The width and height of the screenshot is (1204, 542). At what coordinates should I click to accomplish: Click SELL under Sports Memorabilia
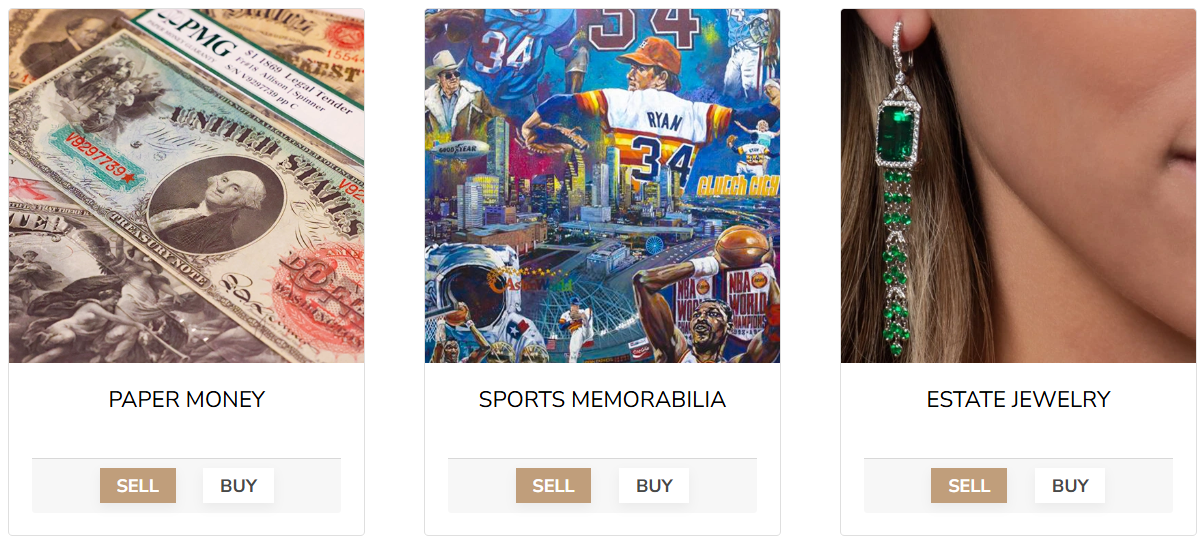[553, 486]
